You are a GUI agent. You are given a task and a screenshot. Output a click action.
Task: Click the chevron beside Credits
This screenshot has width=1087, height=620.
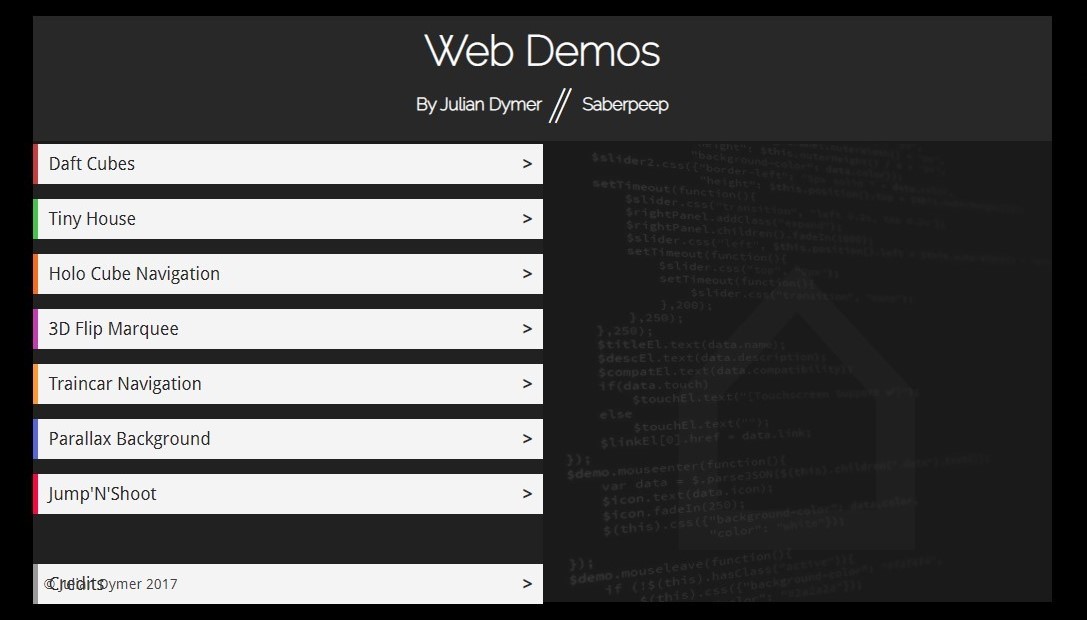pyautogui.click(x=527, y=583)
